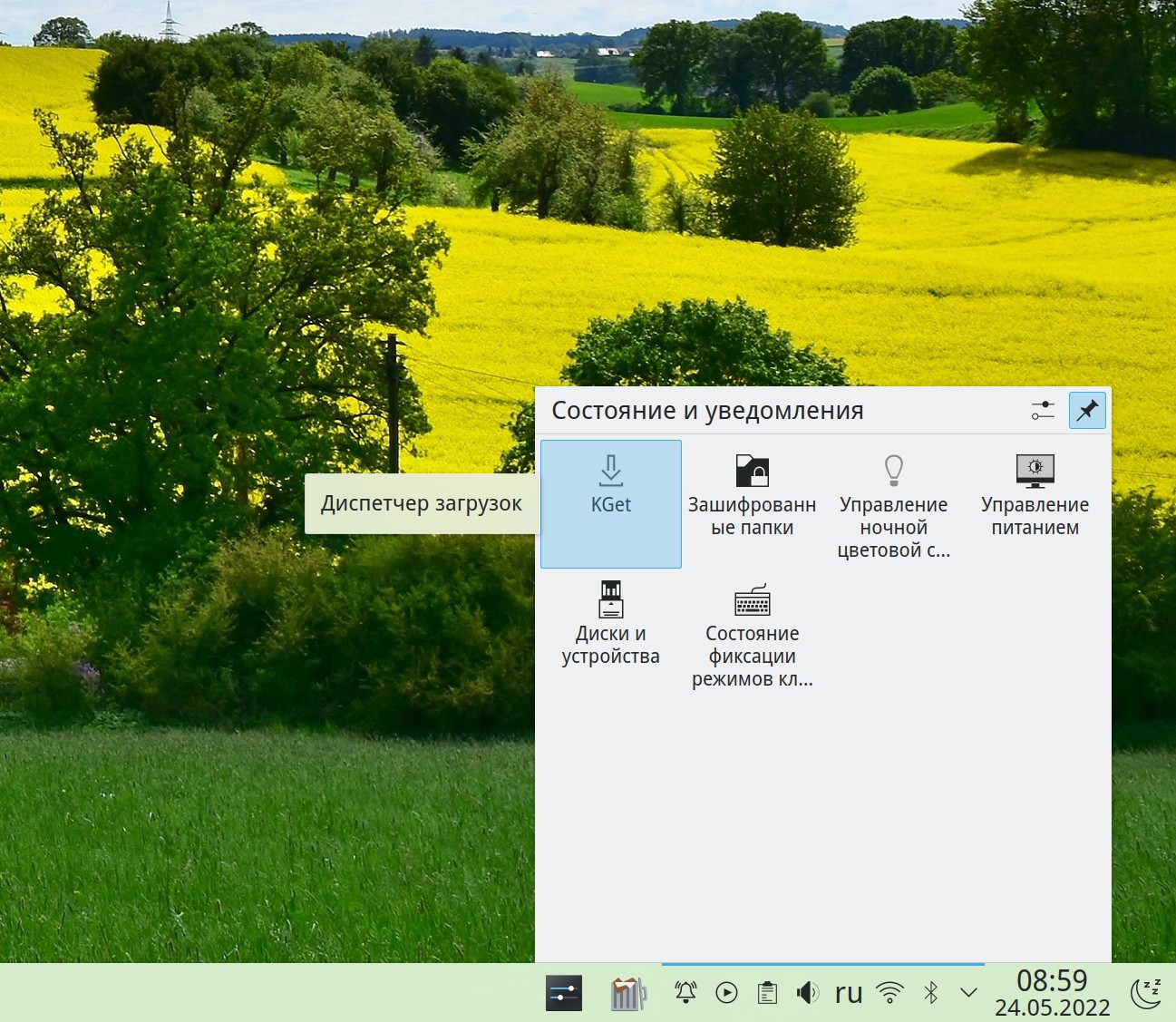Switch keyboard layout via ru indicator
1176x1022 pixels.
click(849, 993)
